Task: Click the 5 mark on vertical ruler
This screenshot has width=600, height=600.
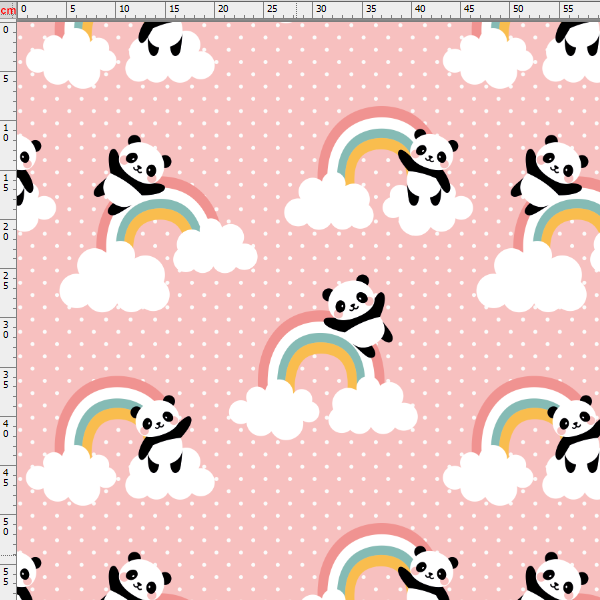Action: pyautogui.click(x=6, y=79)
